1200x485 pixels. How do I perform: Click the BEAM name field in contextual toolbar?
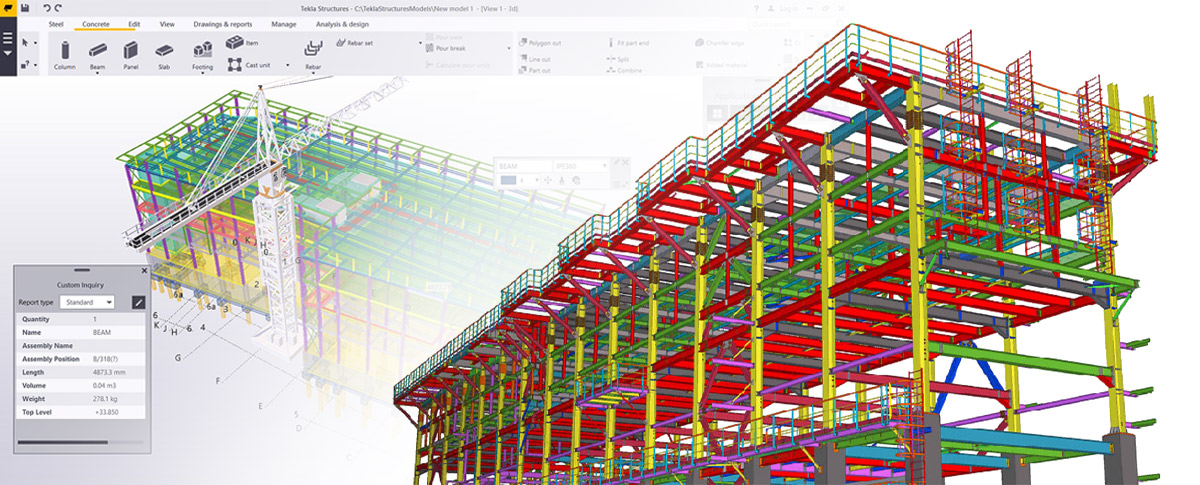tap(523, 164)
